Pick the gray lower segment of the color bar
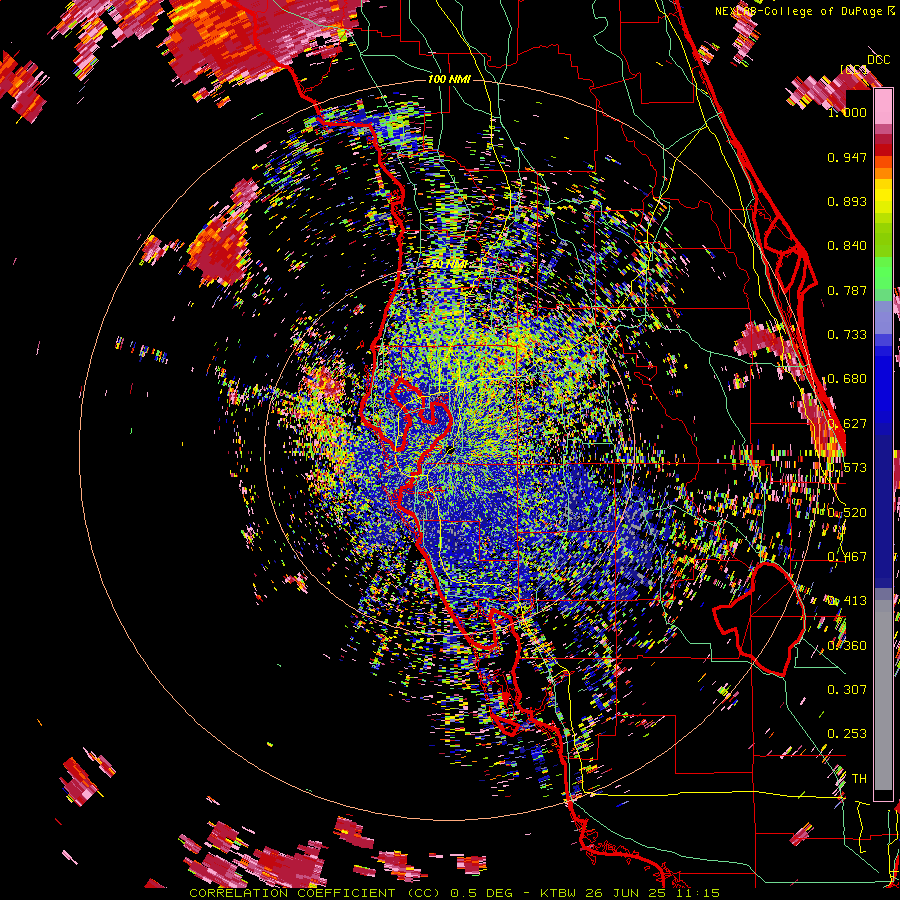 click(x=883, y=695)
